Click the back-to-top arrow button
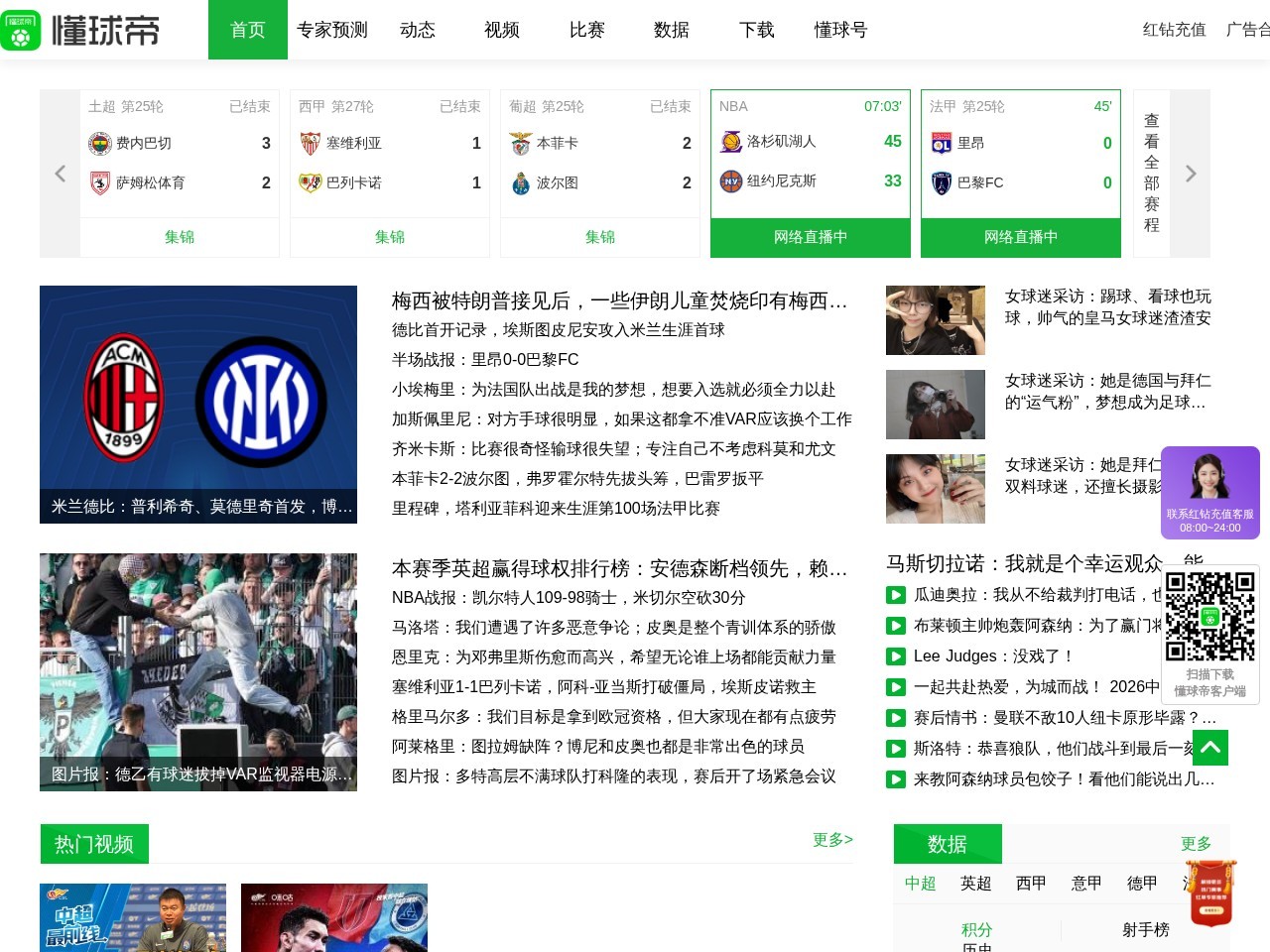This screenshot has width=1270, height=952. click(x=1208, y=749)
